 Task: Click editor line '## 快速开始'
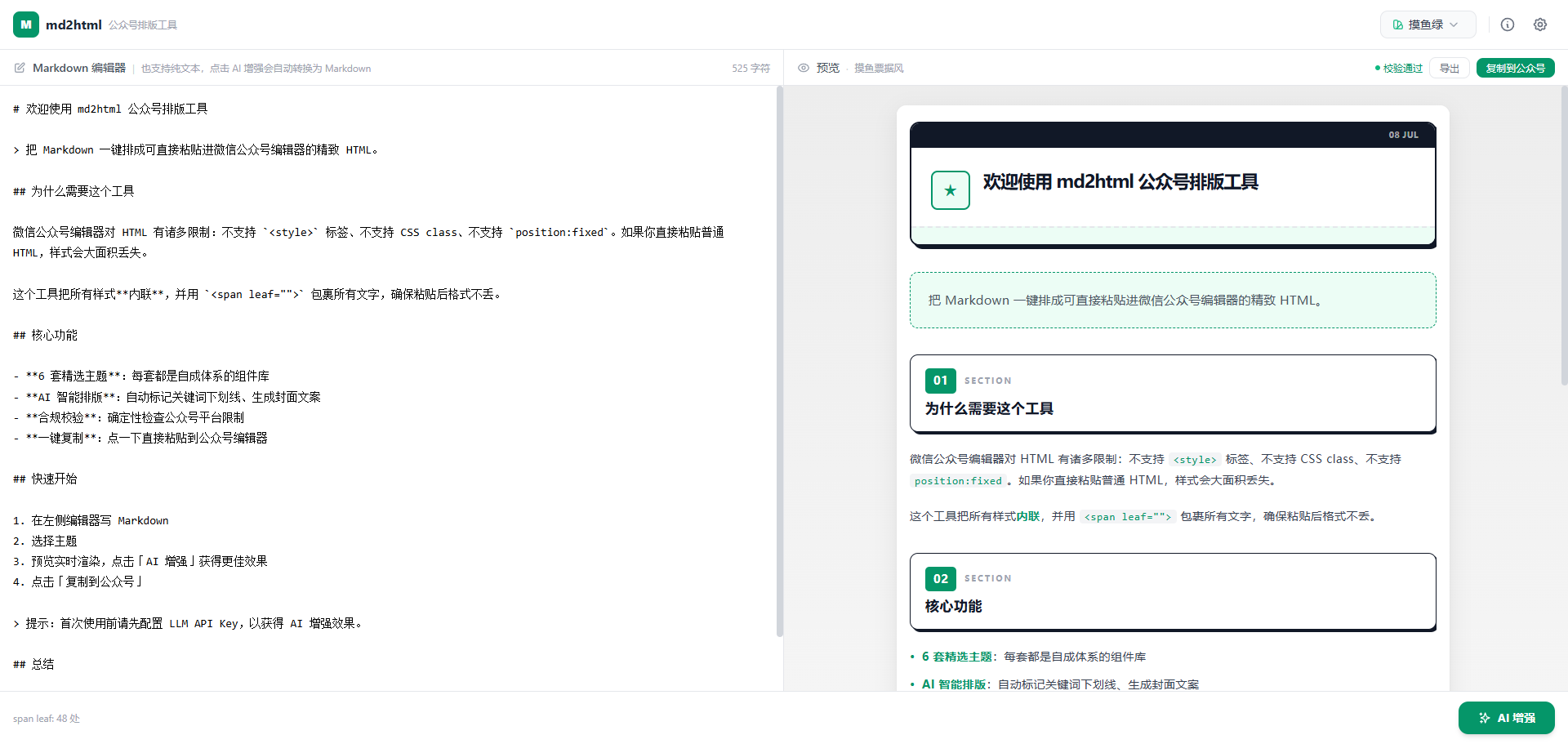click(46, 479)
